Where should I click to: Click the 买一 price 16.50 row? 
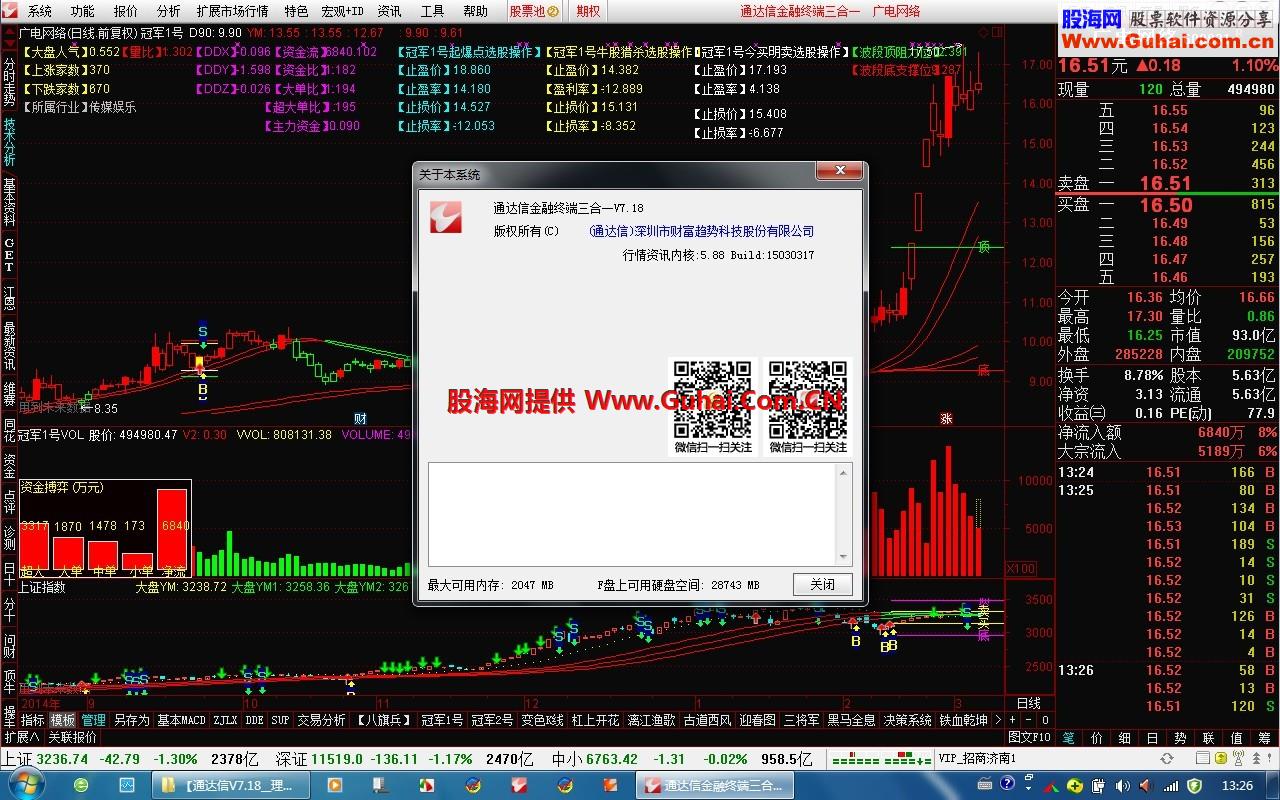coord(1167,205)
